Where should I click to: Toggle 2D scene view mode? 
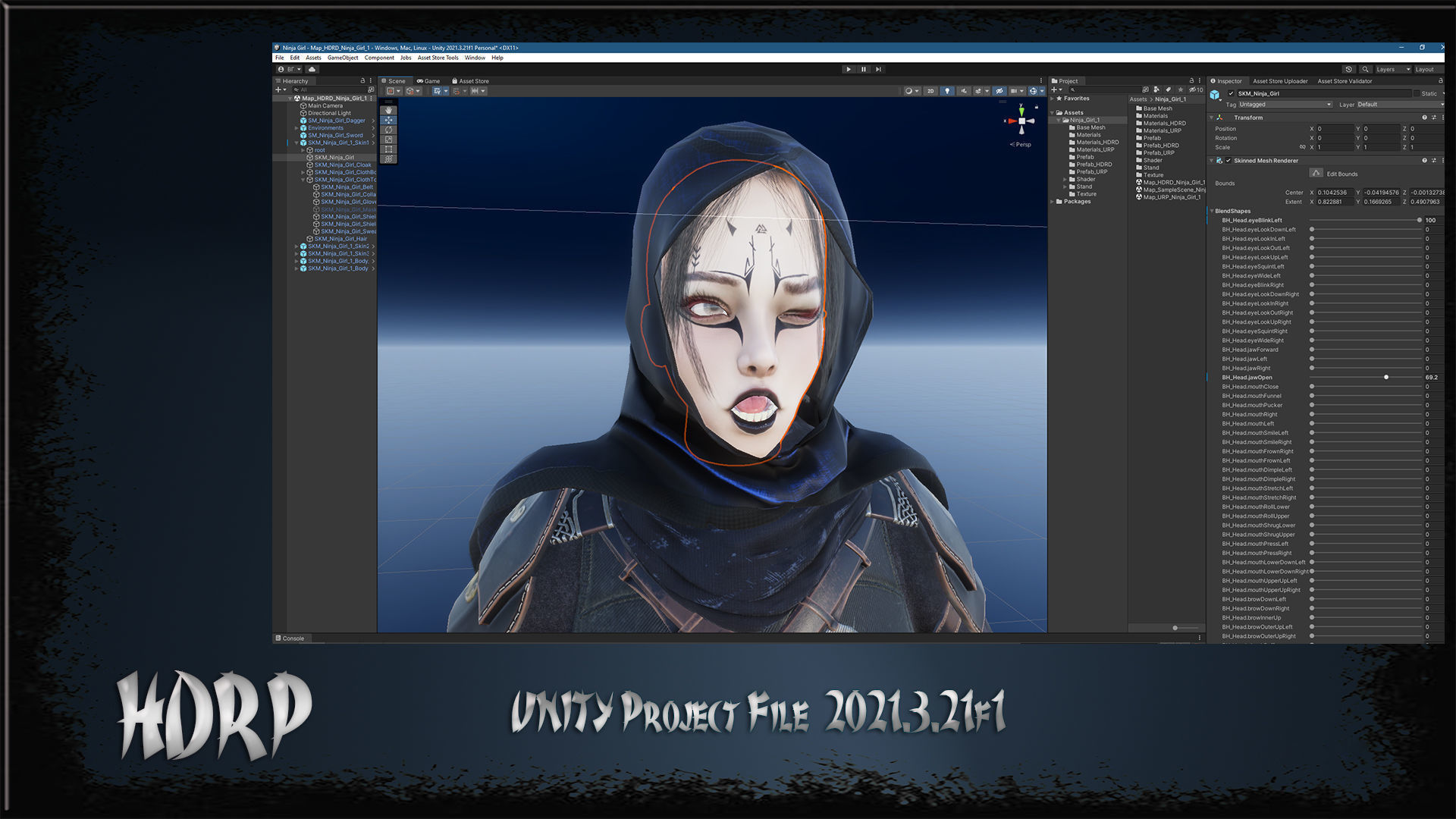[x=930, y=91]
